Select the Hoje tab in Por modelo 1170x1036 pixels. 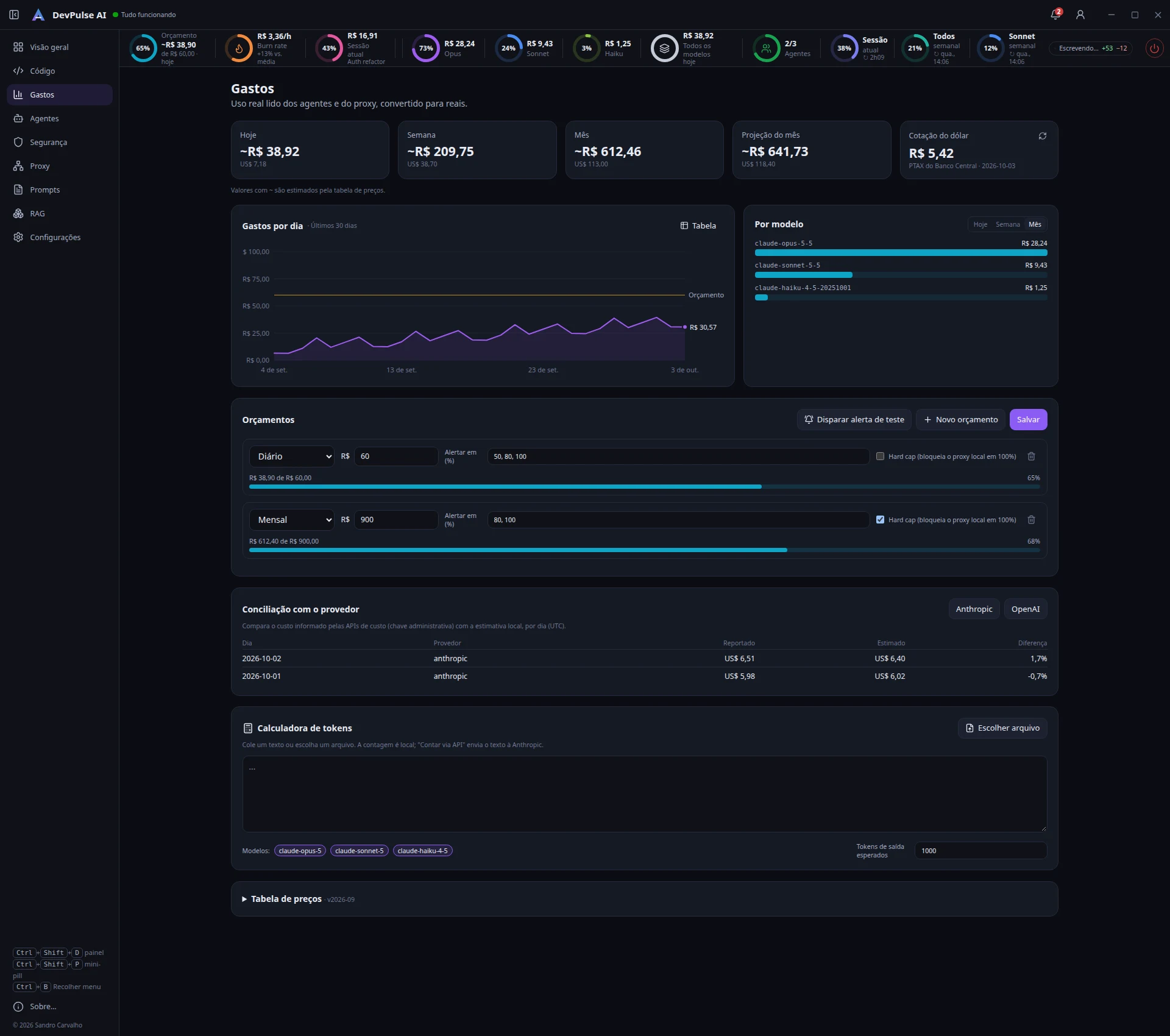(980, 224)
